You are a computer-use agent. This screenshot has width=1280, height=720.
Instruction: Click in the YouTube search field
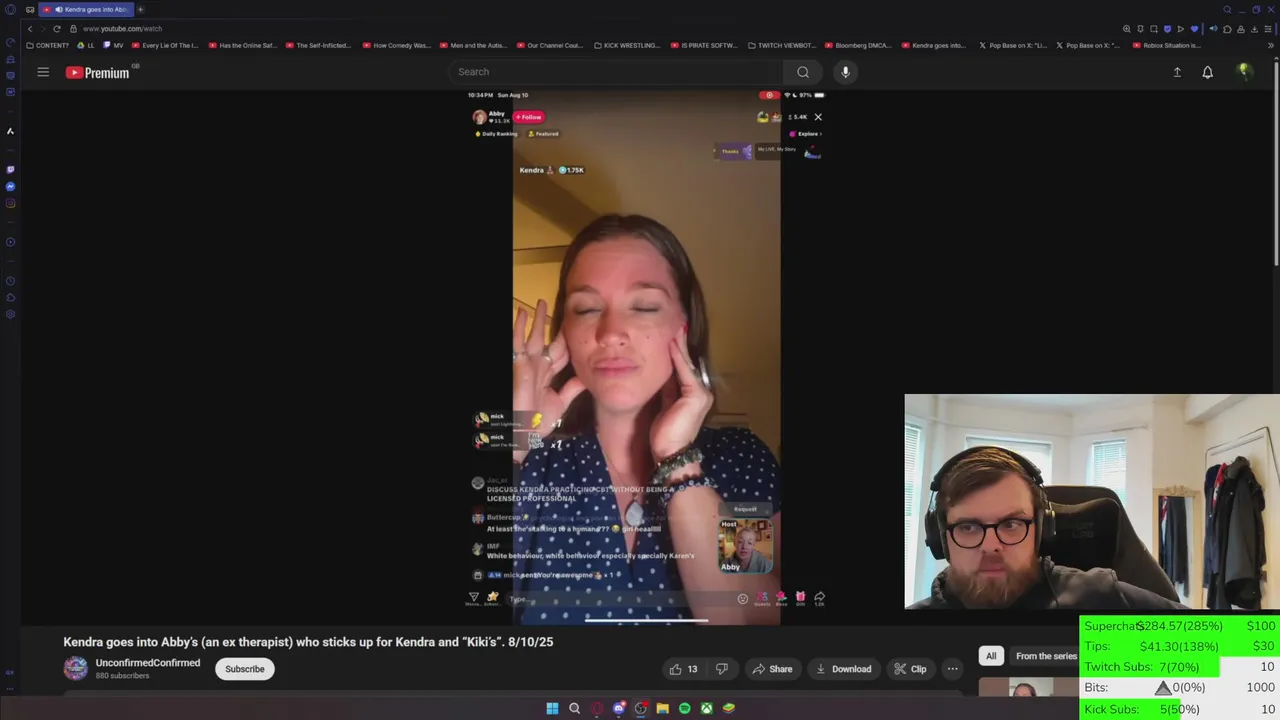(x=618, y=72)
